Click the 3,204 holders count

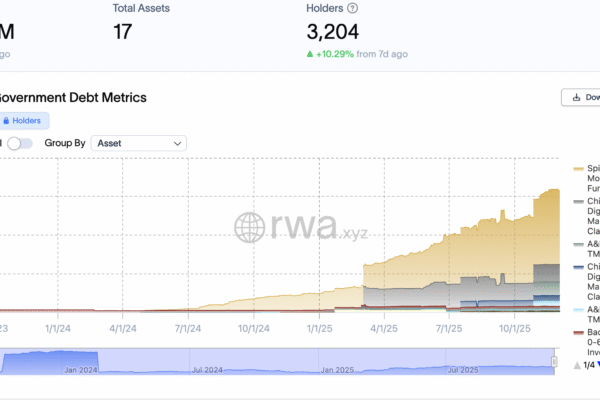(340, 30)
